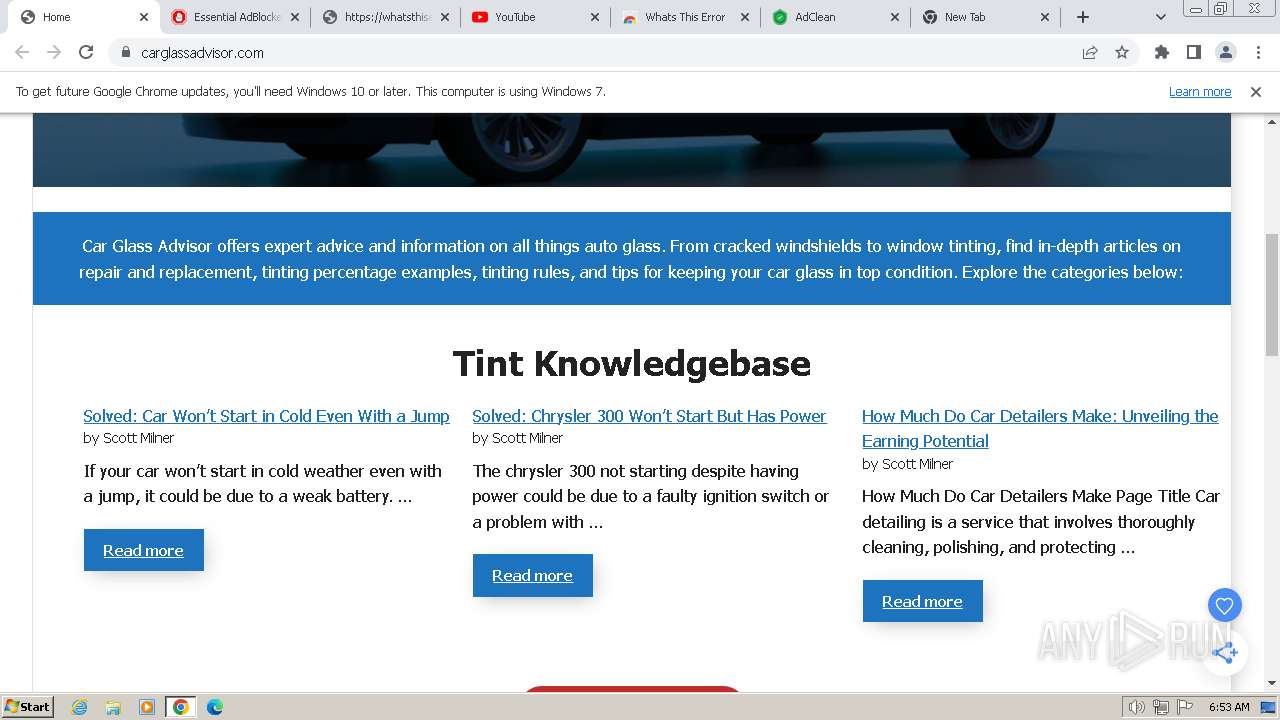Read more about cold weather car start
The width and height of the screenshot is (1280, 720).
pos(143,550)
